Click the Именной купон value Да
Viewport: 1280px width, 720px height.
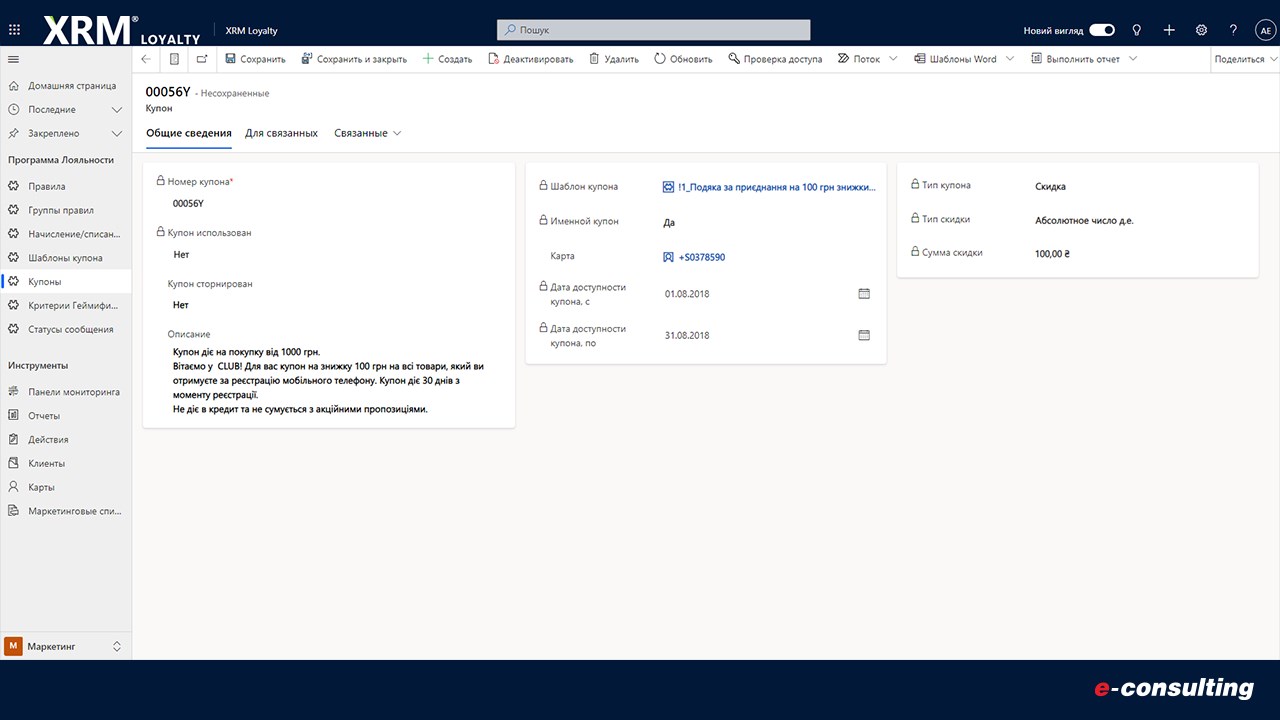point(669,222)
